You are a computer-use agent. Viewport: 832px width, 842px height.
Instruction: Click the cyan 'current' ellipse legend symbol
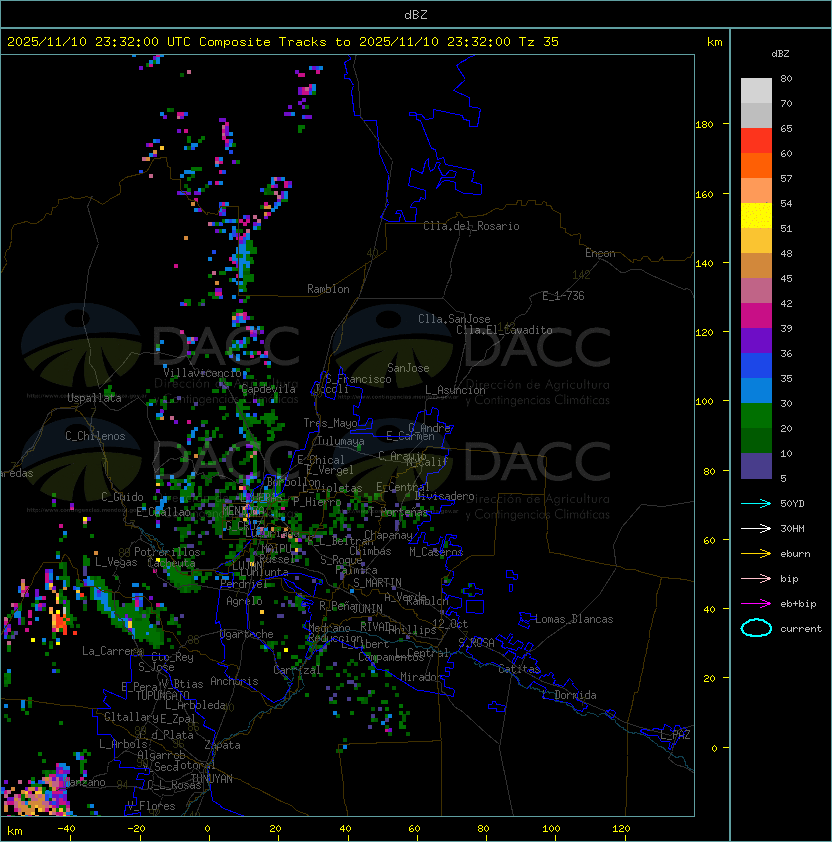coord(756,628)
